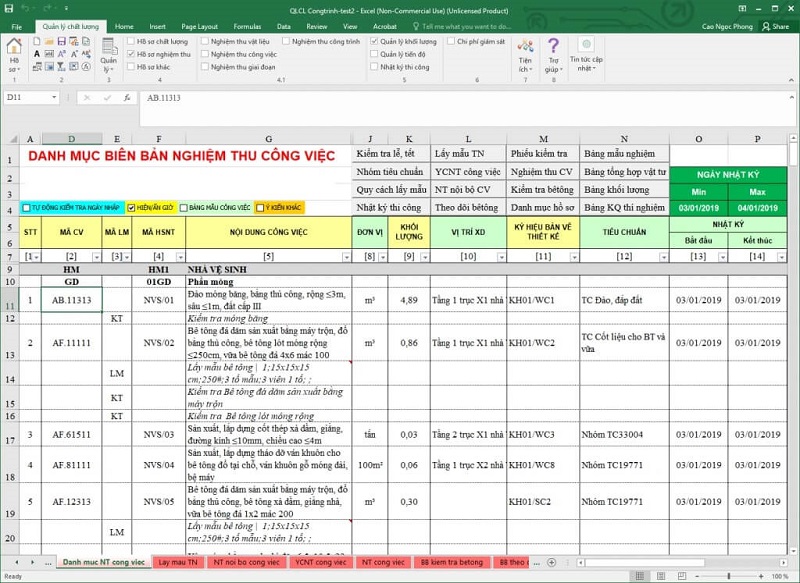Select cell containing AF.11111

[x=71, y=343]
